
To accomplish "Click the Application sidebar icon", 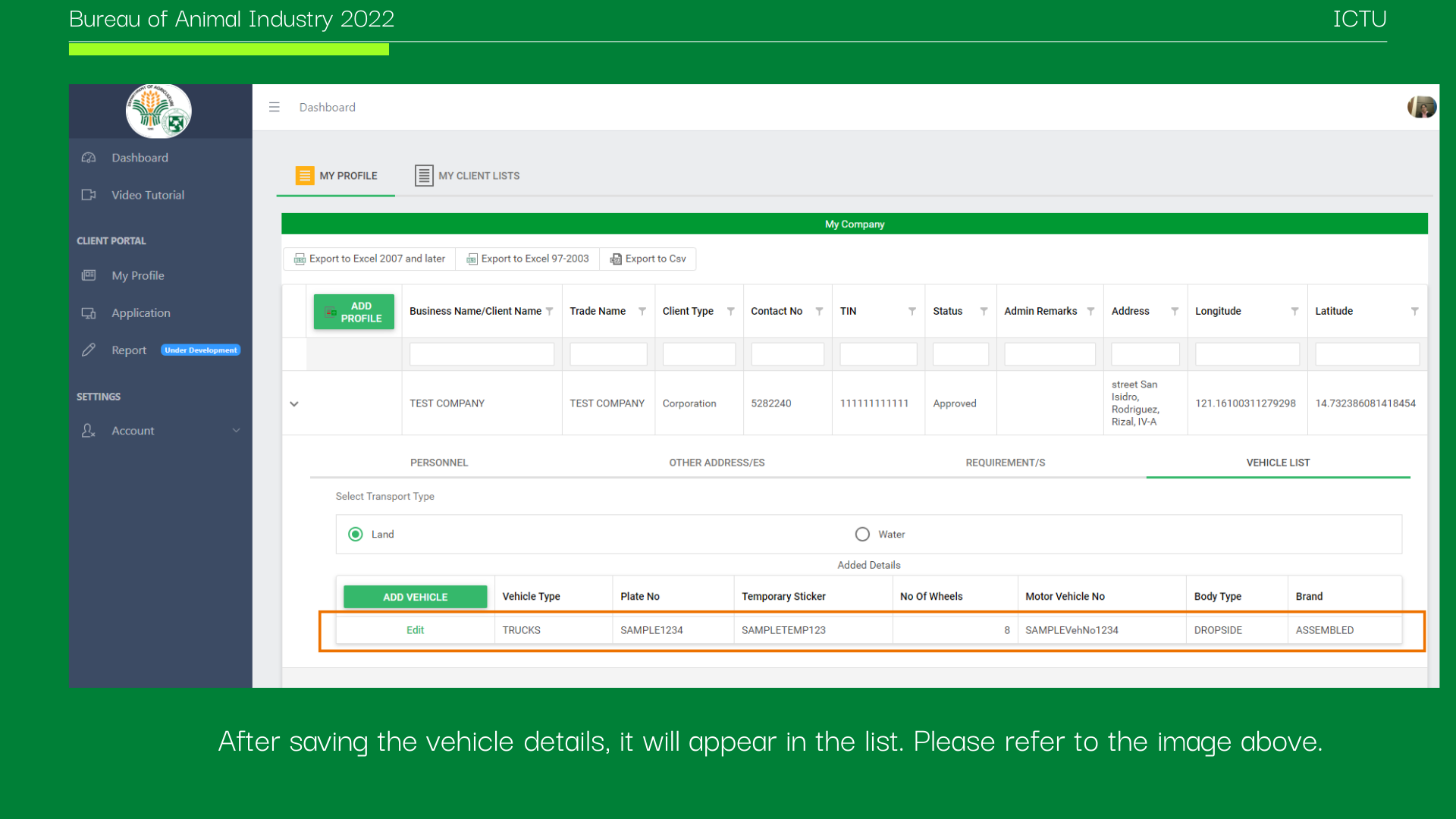I will pos(89,312).
